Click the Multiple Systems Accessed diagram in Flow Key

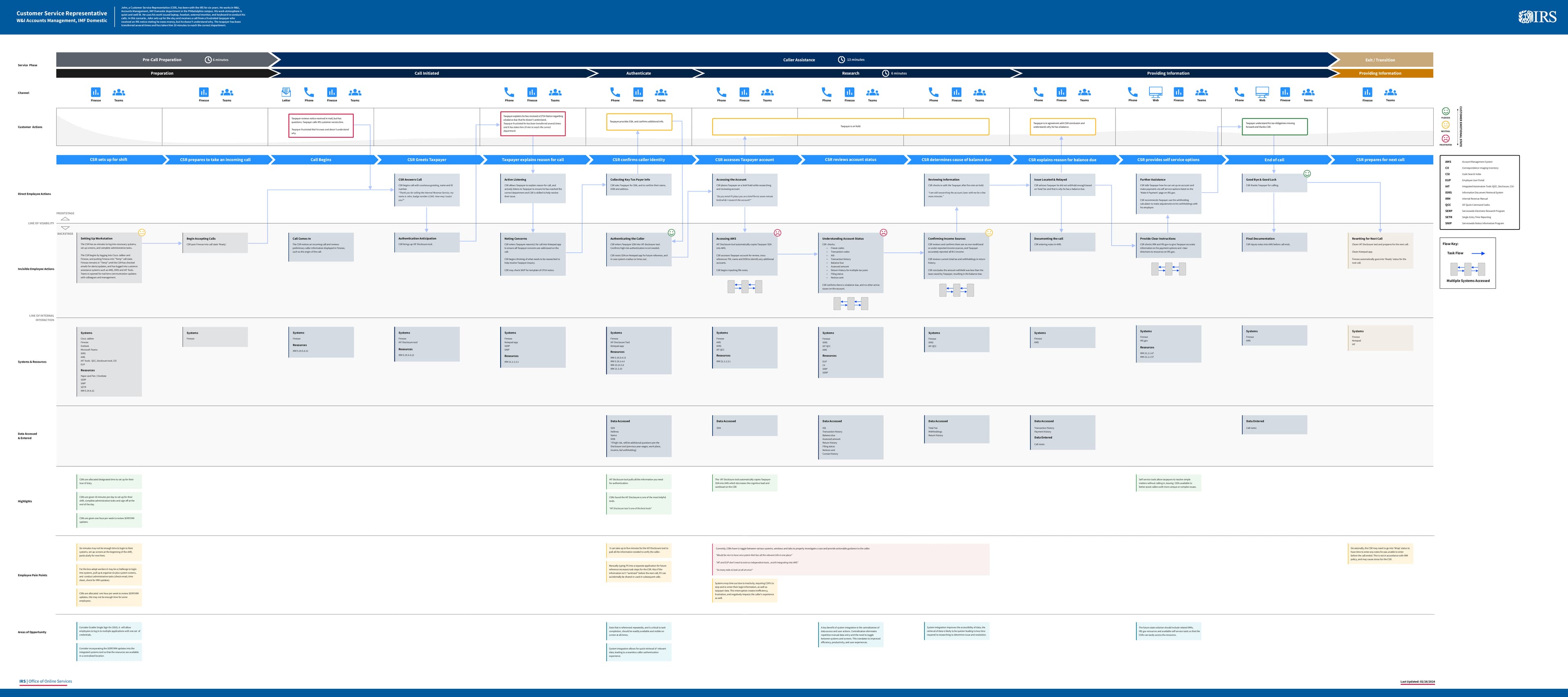tap(1468, 269)
